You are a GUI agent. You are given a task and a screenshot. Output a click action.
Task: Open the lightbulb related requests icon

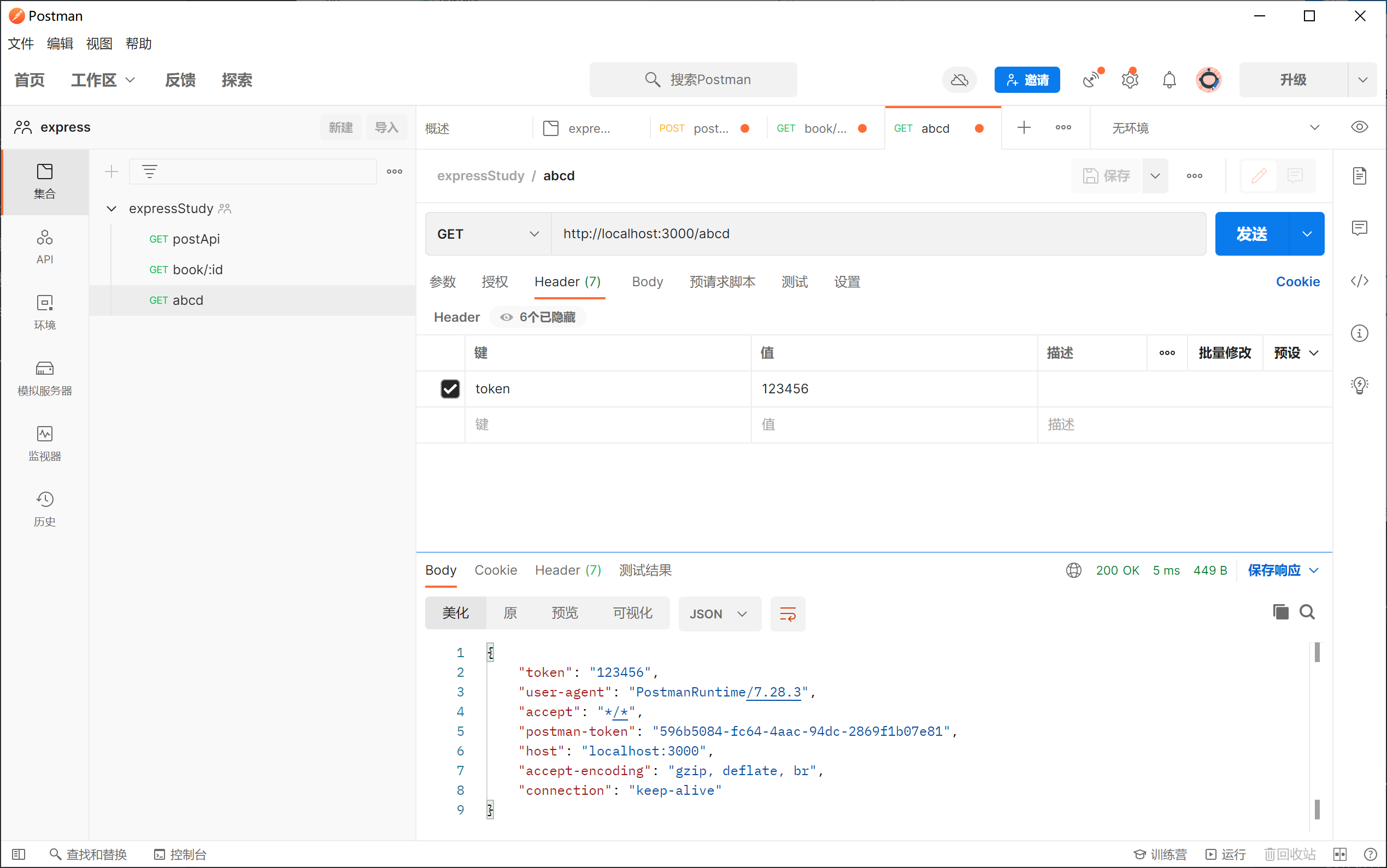pyautogui.click(x=1360, y=385)
